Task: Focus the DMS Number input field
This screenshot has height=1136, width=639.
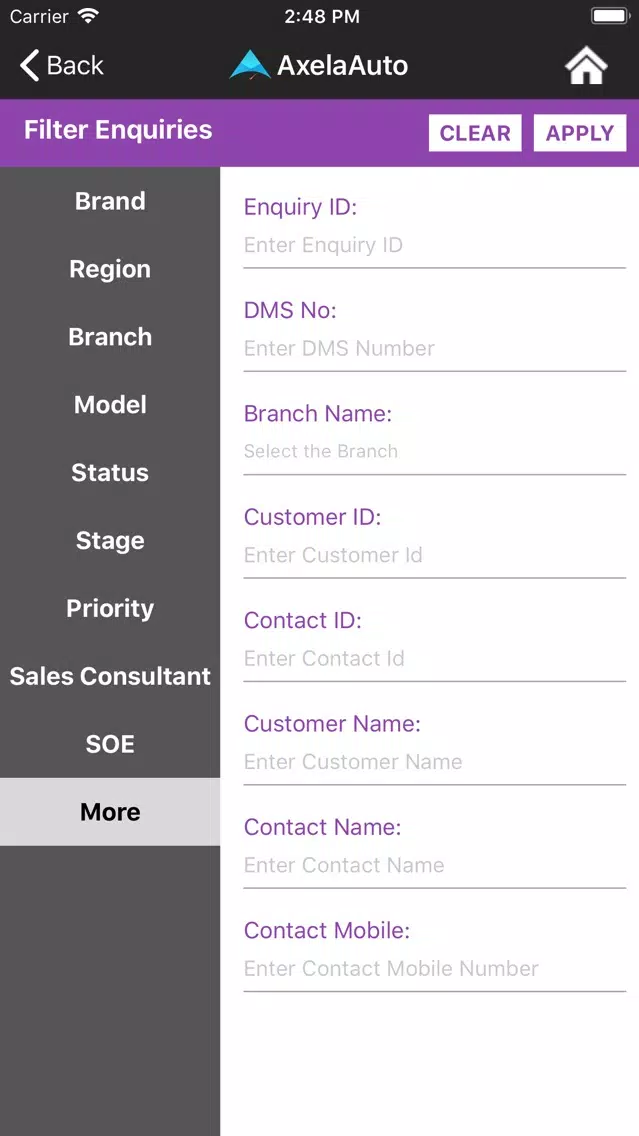Action: click(x=435, y=348)
